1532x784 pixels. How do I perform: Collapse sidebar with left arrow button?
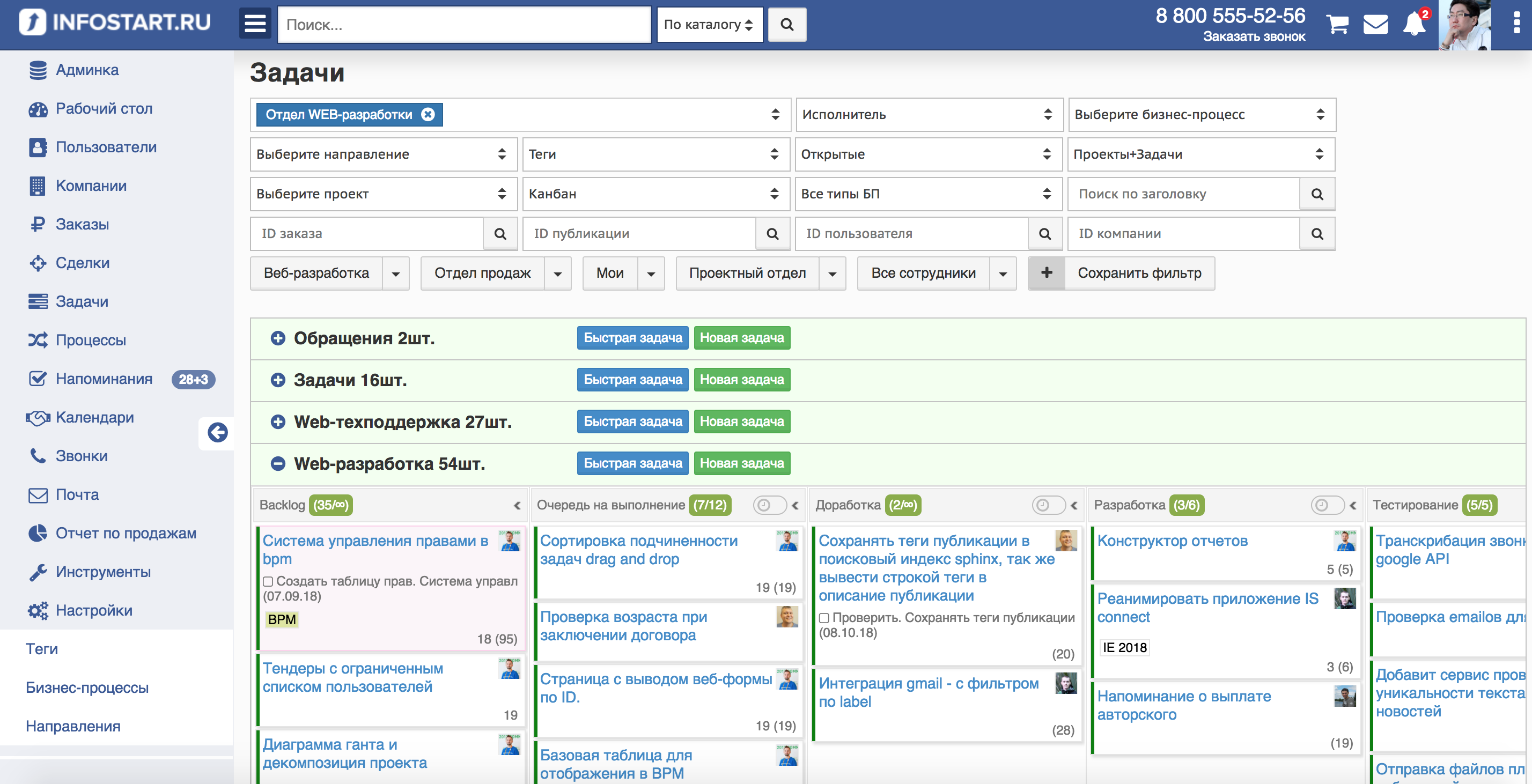pos(218,432)
